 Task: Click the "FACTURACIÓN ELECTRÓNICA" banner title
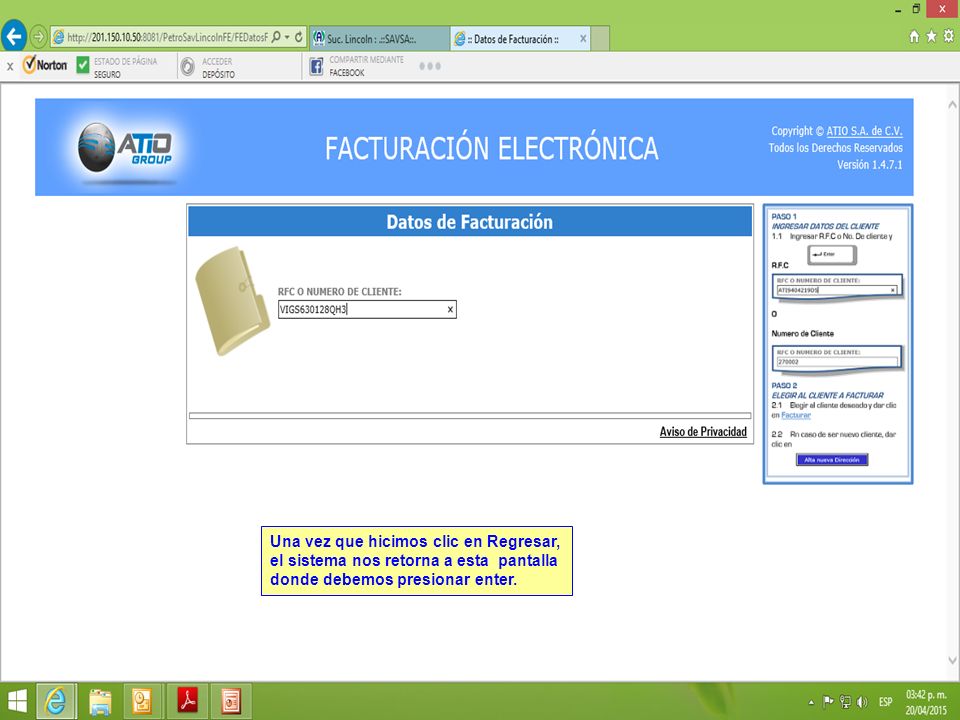click(x=492, y=149)
